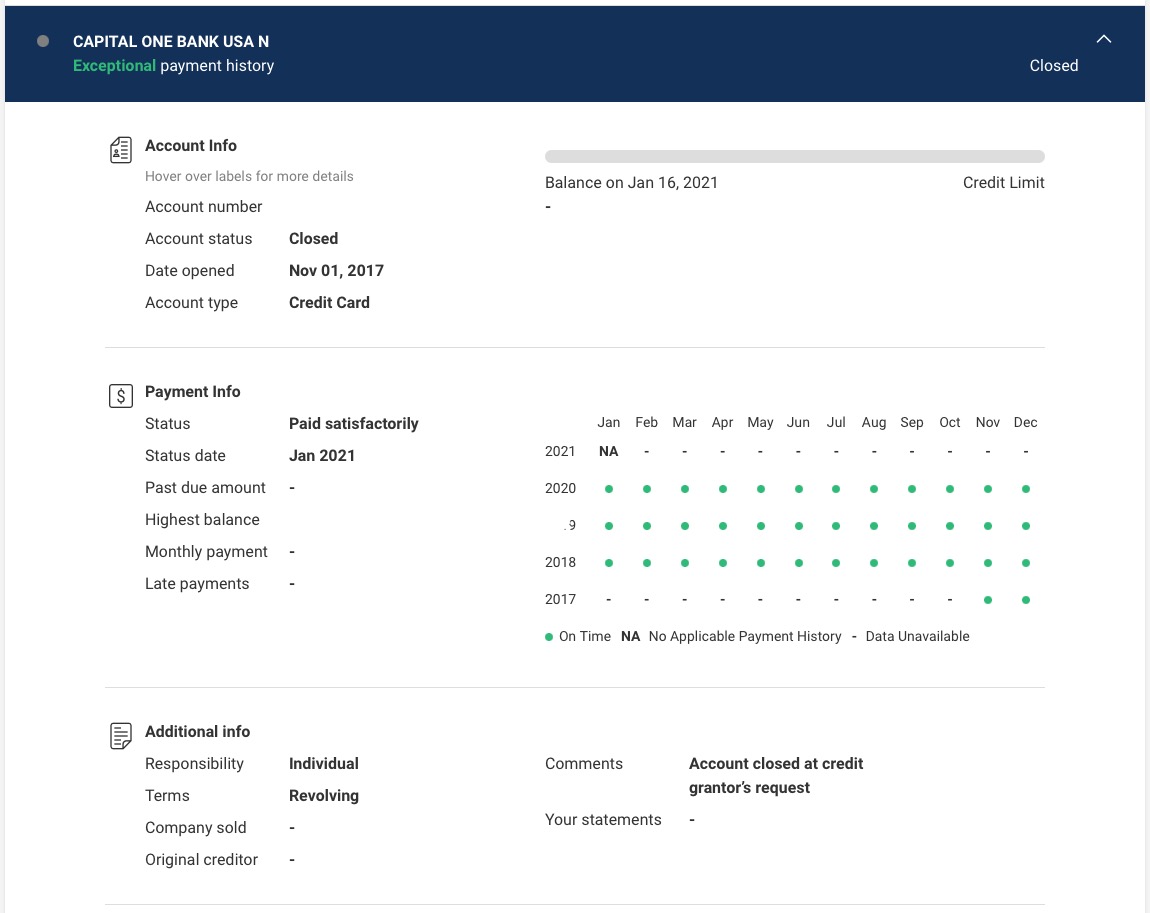Screen dimensions: 1150x913
Task: Click the on-time dot for Dec 2017
Action: [x=1025, y=600]
